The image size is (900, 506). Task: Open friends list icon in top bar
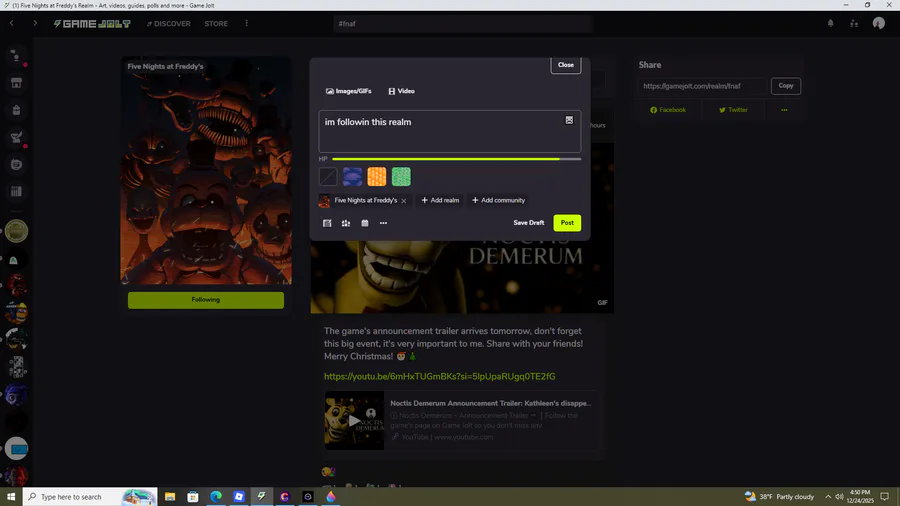[x=854, y=24]
